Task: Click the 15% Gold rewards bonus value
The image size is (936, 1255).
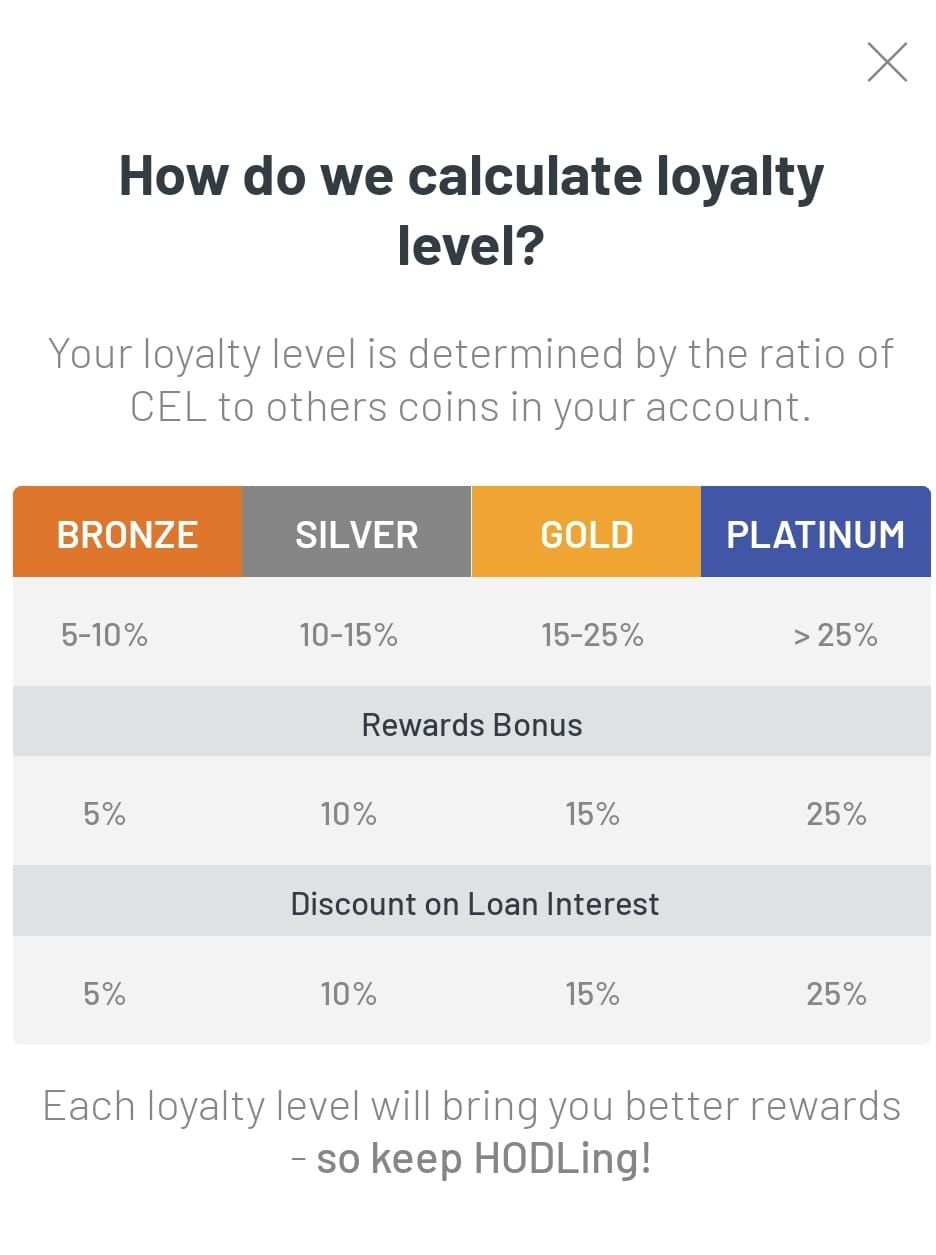Action: 592,814
